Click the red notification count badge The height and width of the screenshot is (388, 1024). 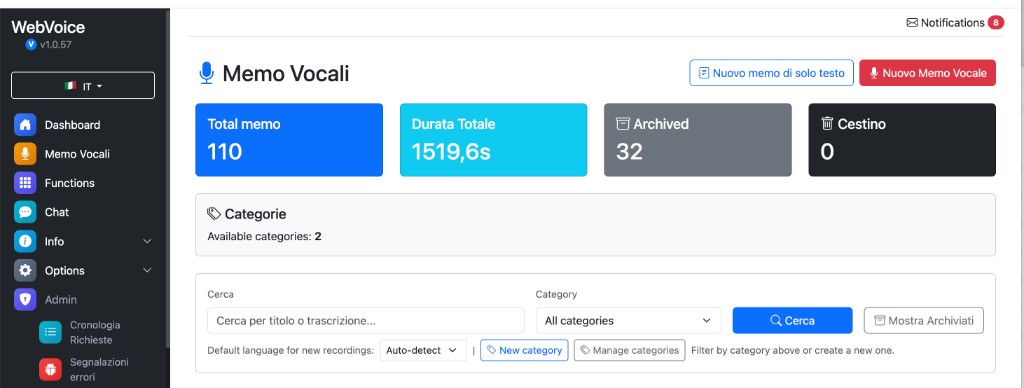(996, 23)
